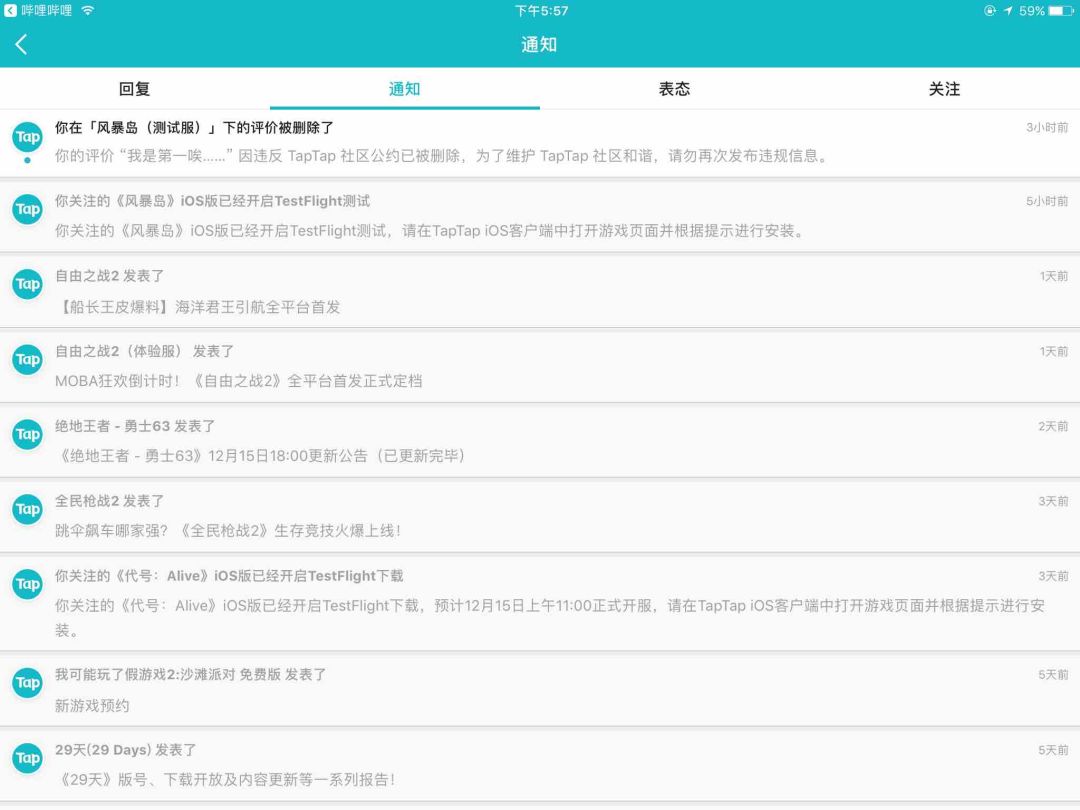The height and width of the screenshot is (810, 1080).
Task: Open 绝地王者 - 勇士63 发表了 title
Action: (x=135, y=426)
